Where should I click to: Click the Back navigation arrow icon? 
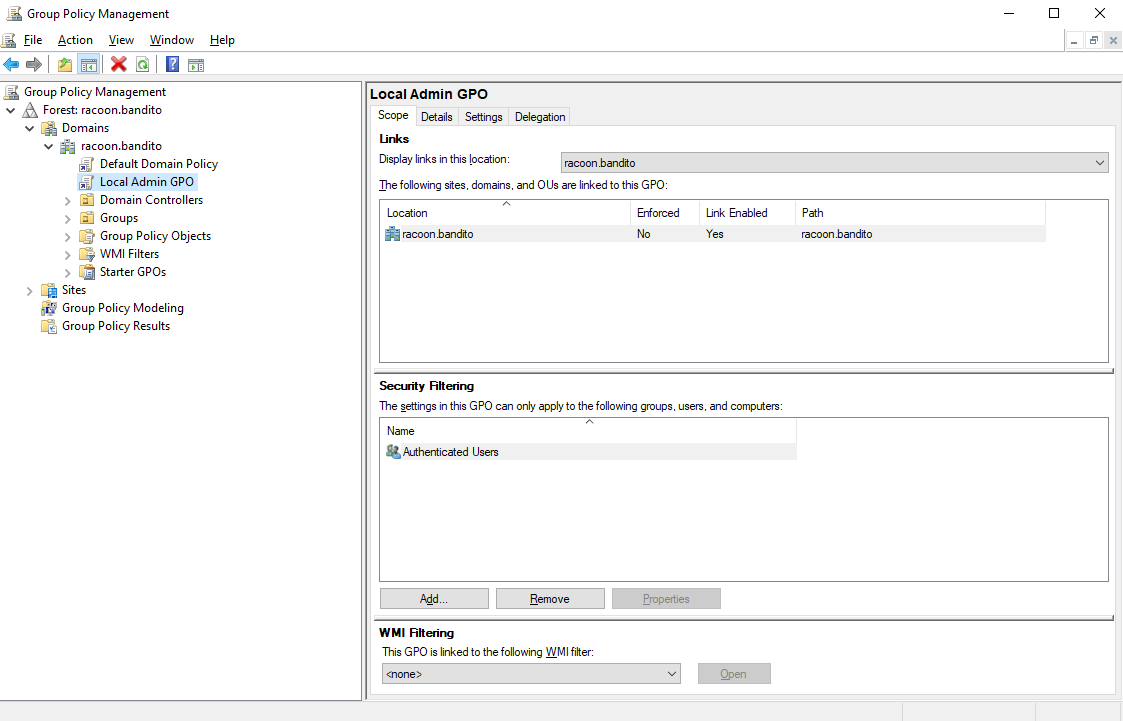click(11, 64)
